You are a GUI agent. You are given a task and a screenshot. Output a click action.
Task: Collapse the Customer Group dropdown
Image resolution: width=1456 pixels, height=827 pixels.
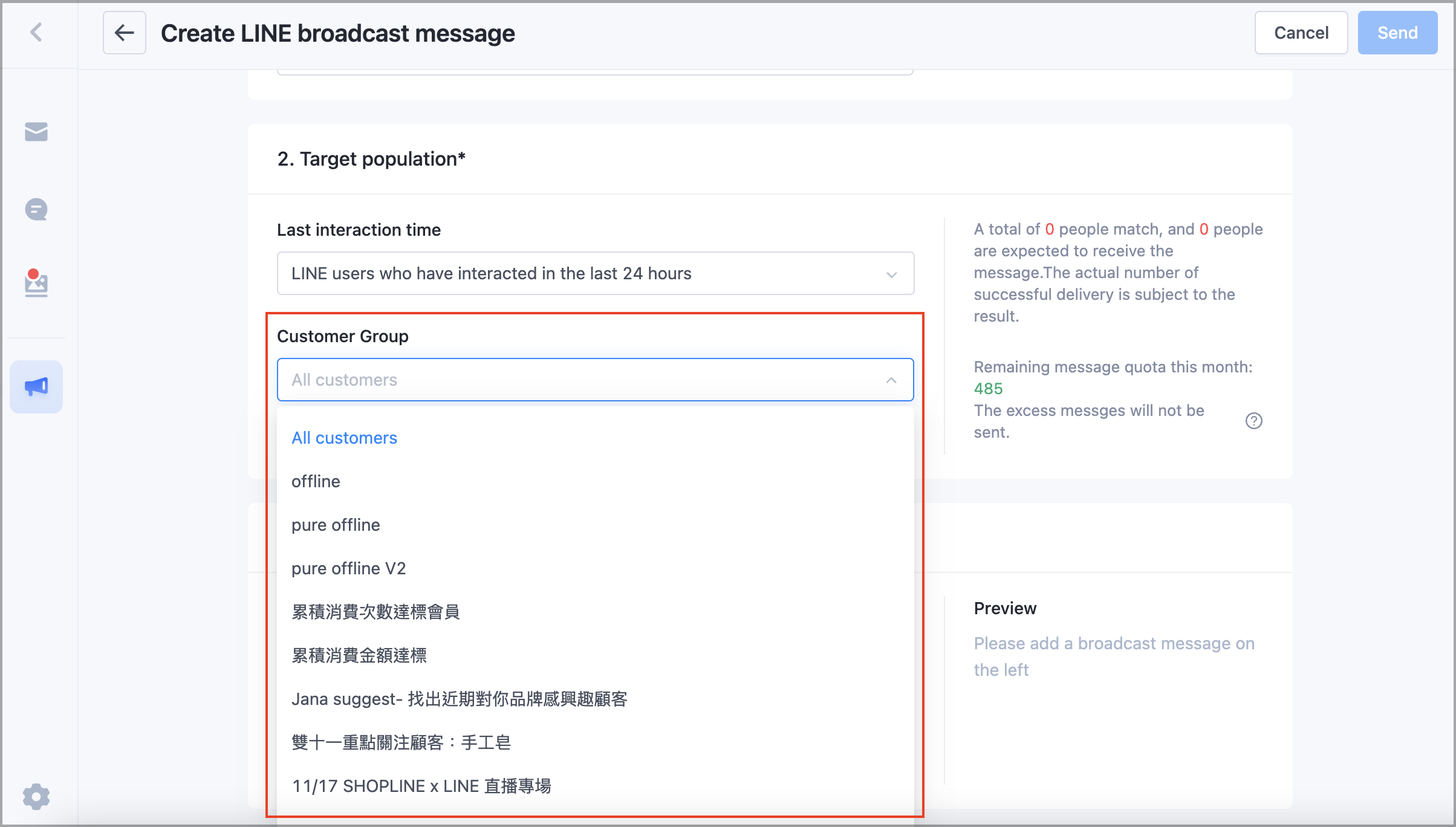point(596,380)
